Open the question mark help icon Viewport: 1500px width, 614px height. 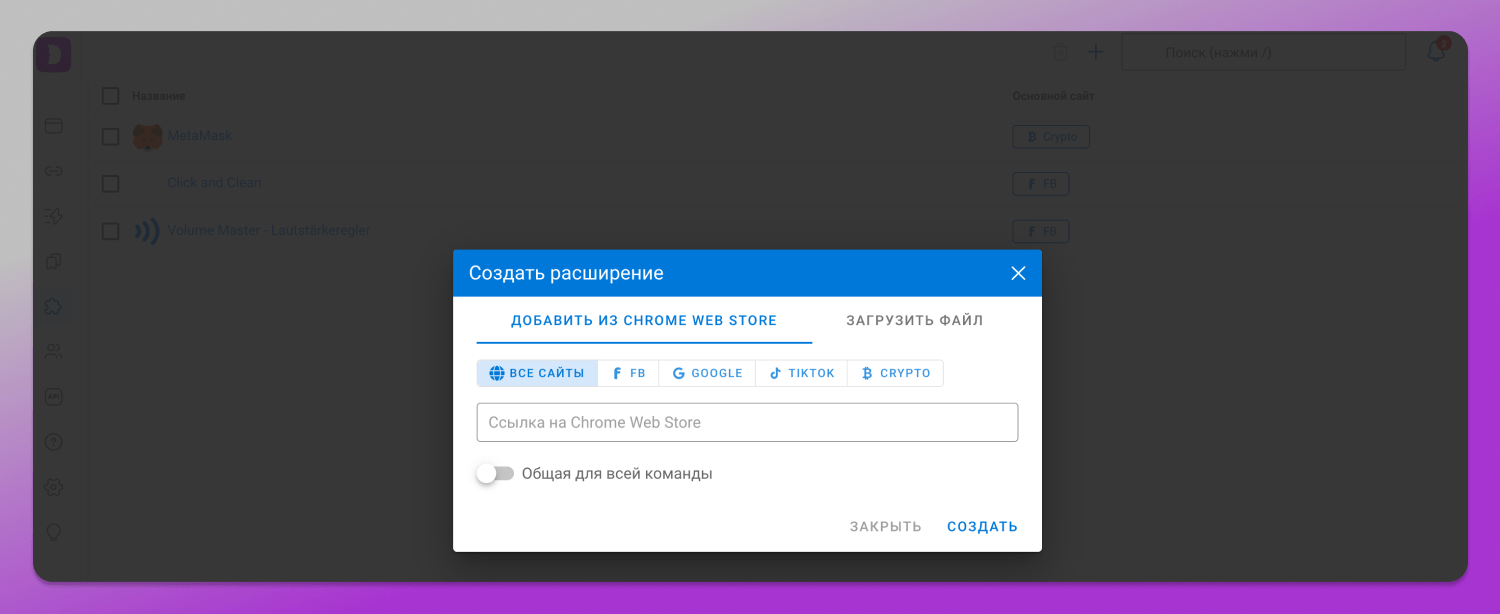54,441
